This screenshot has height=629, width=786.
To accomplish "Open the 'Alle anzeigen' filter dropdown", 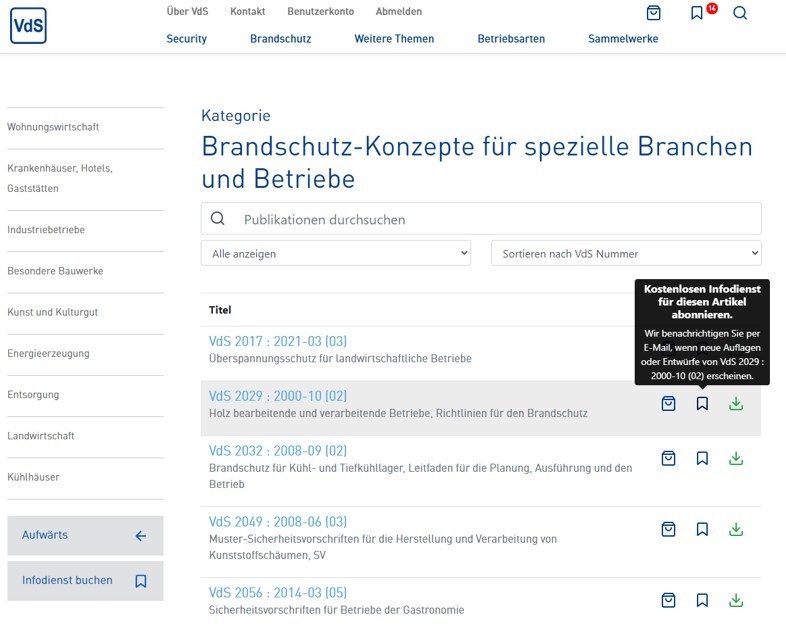I will coord(335,254).
